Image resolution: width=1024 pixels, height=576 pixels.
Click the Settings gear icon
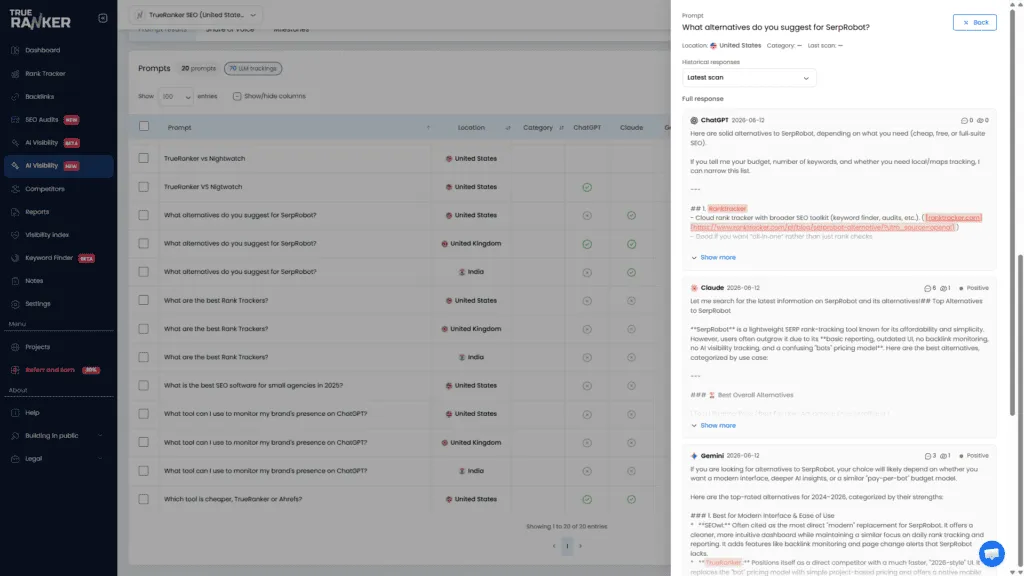(15, 304)
